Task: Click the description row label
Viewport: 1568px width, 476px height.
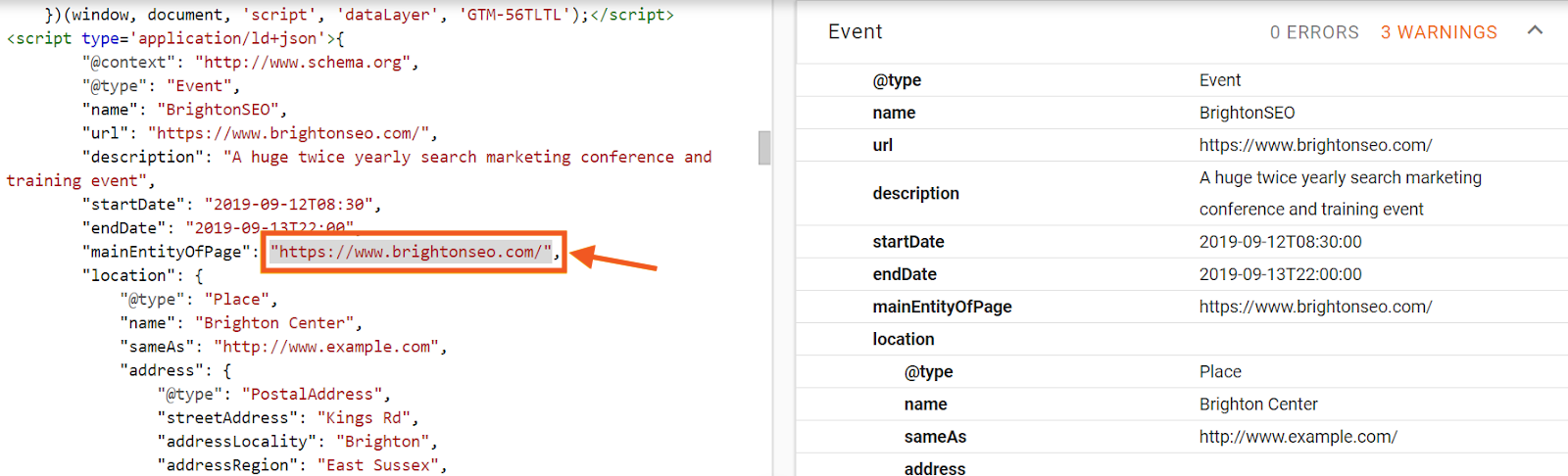Action: click(915, 193)
